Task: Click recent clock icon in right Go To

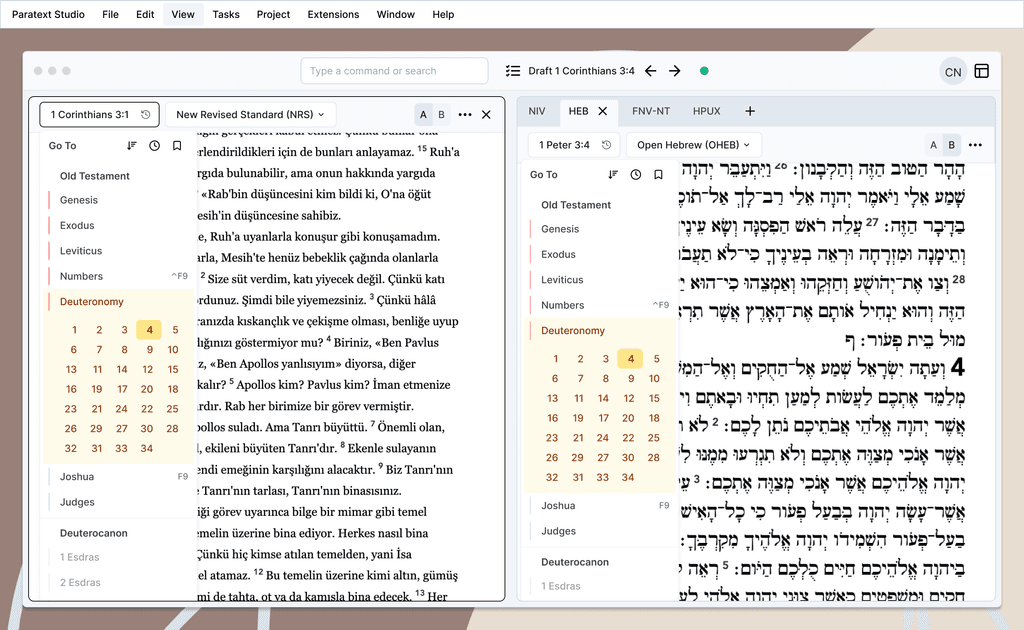Action: [x=635, y=174]
